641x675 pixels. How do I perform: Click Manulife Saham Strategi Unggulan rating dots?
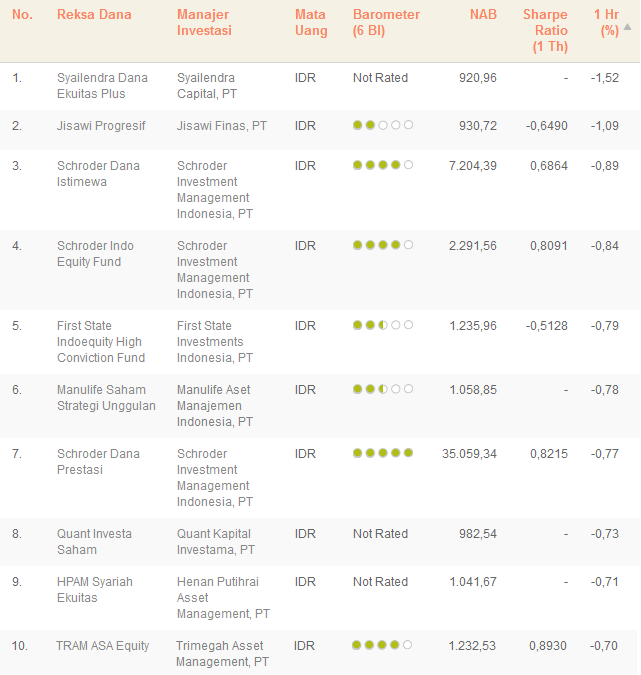pyautogui.click(x=382, y=390)
